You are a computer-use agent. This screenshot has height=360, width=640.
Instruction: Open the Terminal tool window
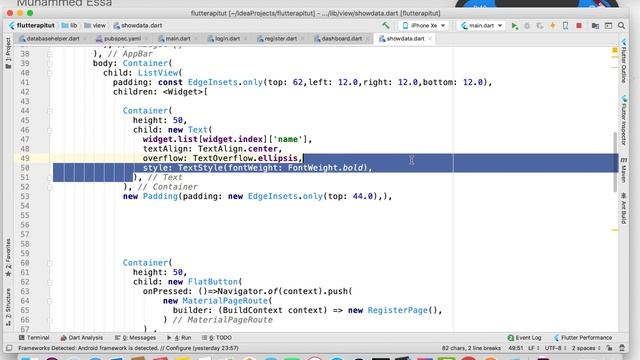pyautogui.click(x=34, y=338)
